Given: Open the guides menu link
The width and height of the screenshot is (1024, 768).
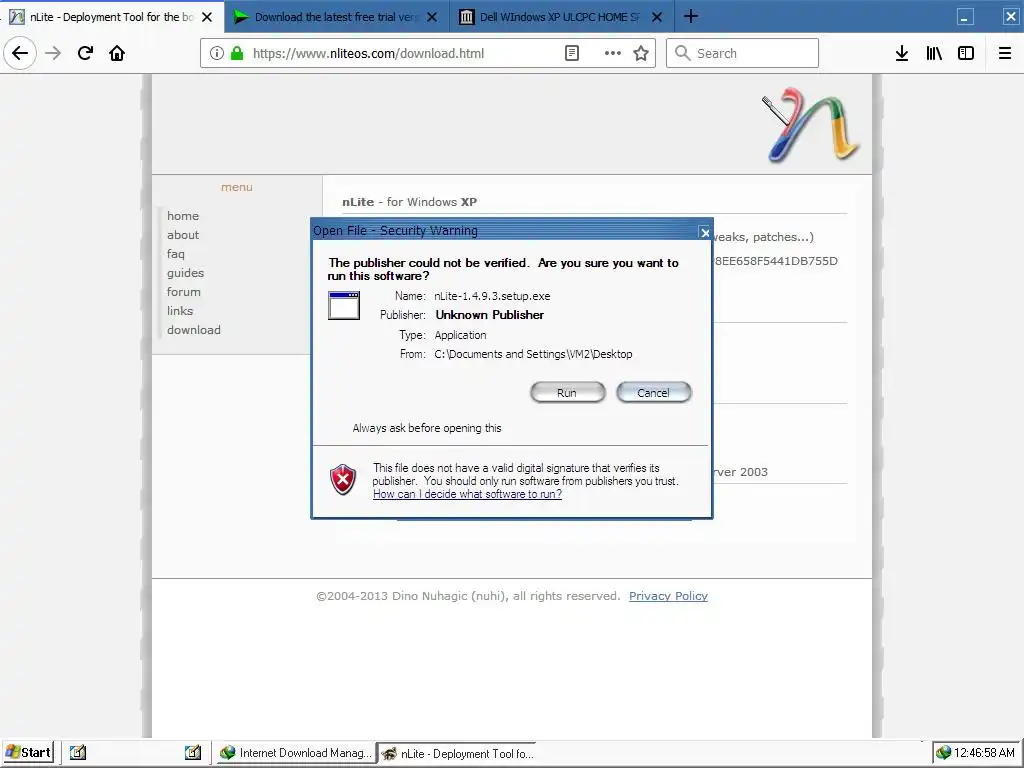Looking at the screenshot, I should coord(185,273).
